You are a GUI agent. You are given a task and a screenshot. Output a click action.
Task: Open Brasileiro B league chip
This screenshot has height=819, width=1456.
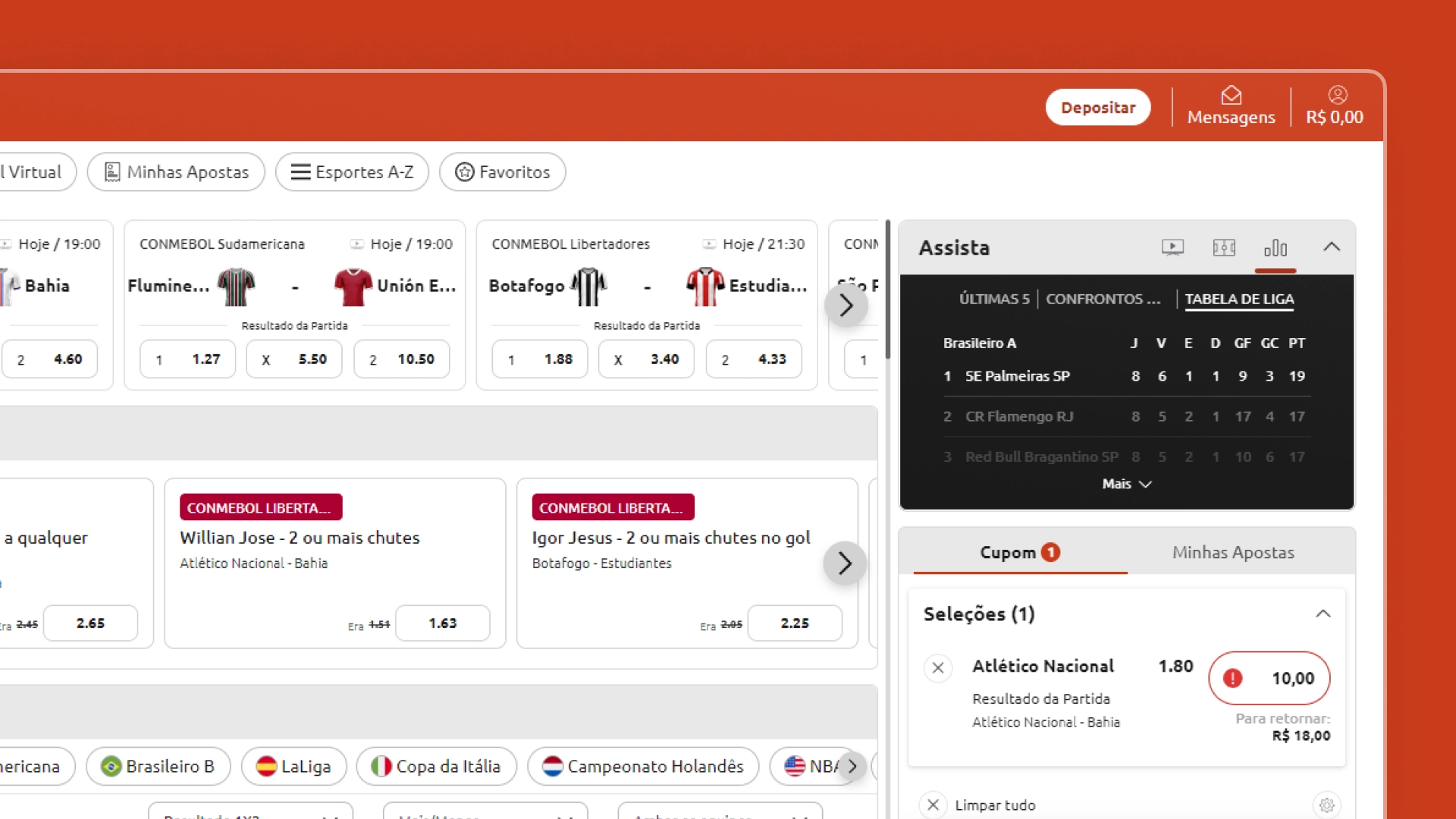point(158,766)
